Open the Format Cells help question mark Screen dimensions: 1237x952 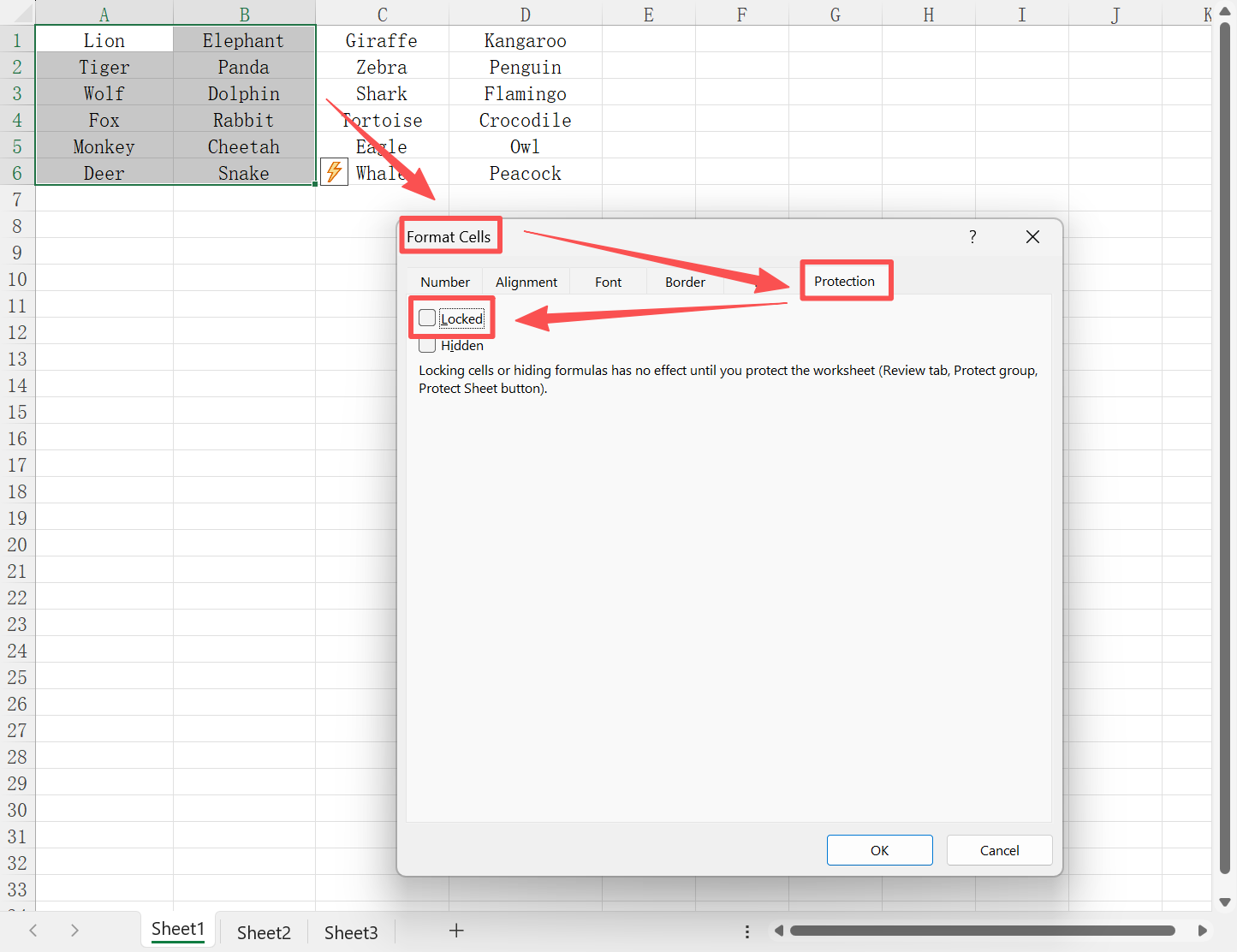click(x=972, y=237)
